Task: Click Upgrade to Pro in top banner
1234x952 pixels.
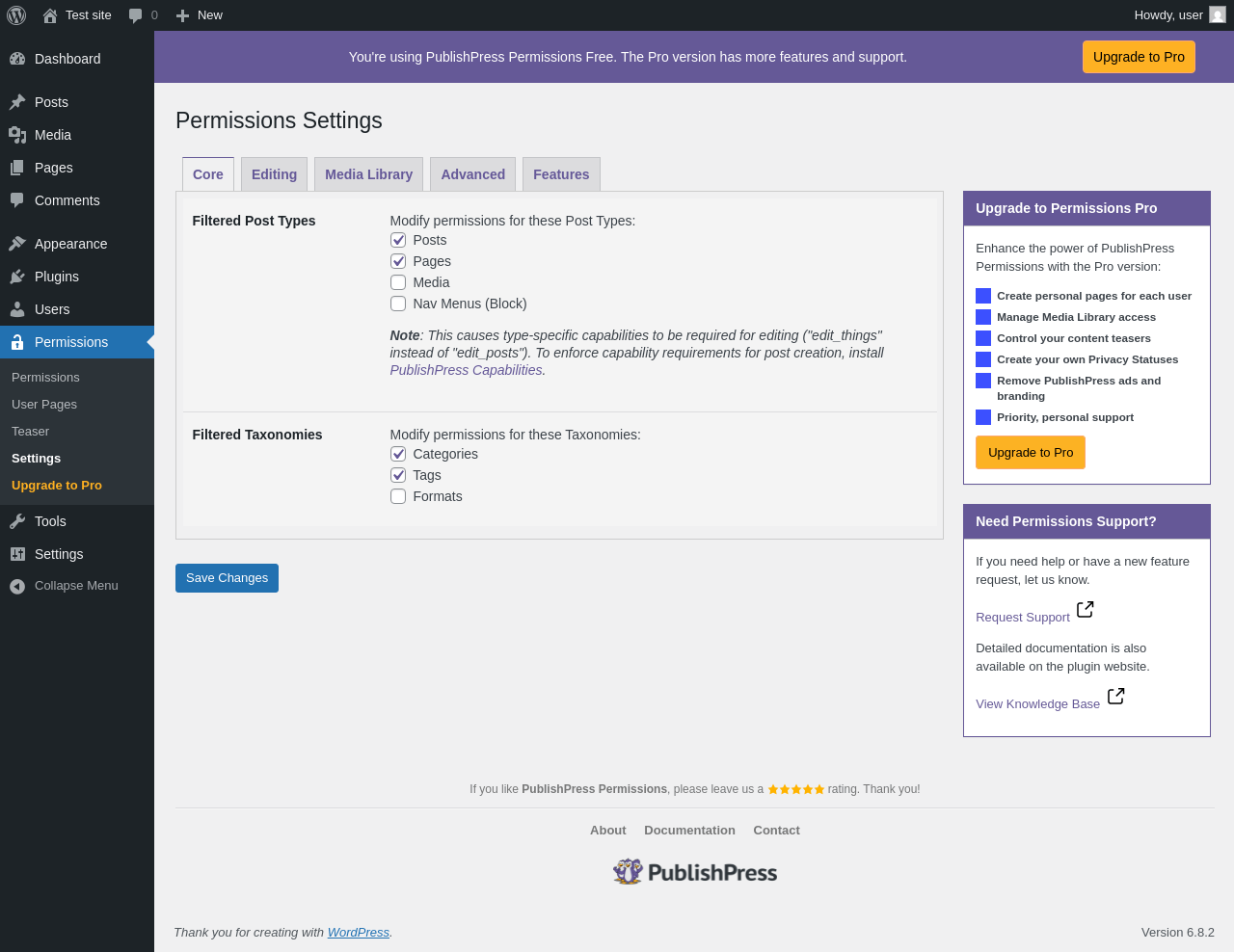Action: [1139, 57]
